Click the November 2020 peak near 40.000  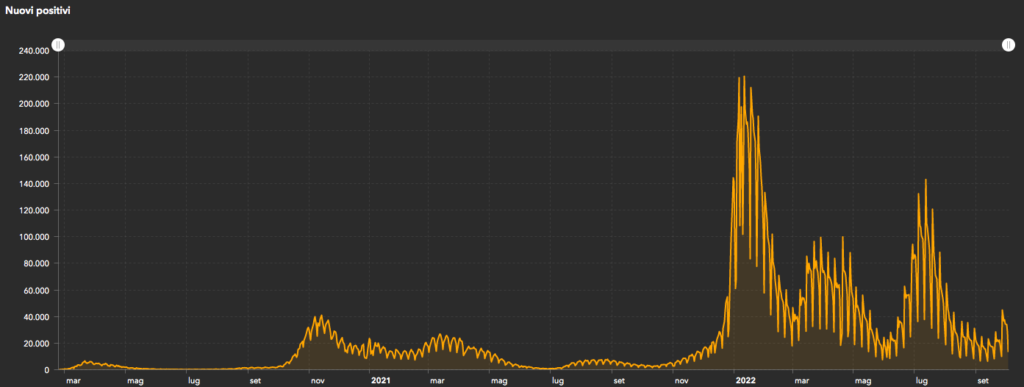coord(321,317)
